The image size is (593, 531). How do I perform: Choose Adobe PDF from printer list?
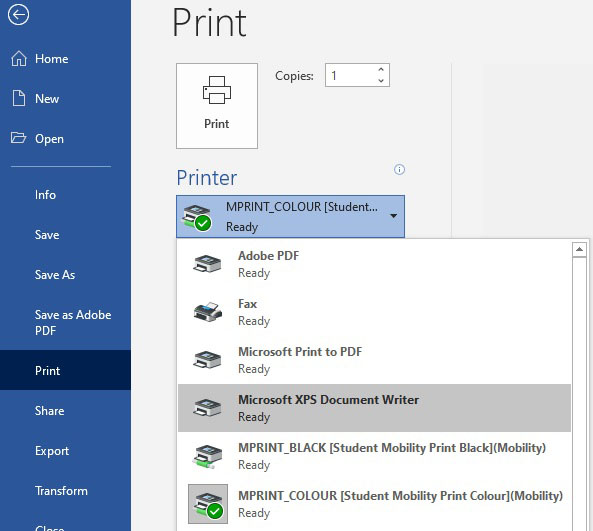pos(374,264)
